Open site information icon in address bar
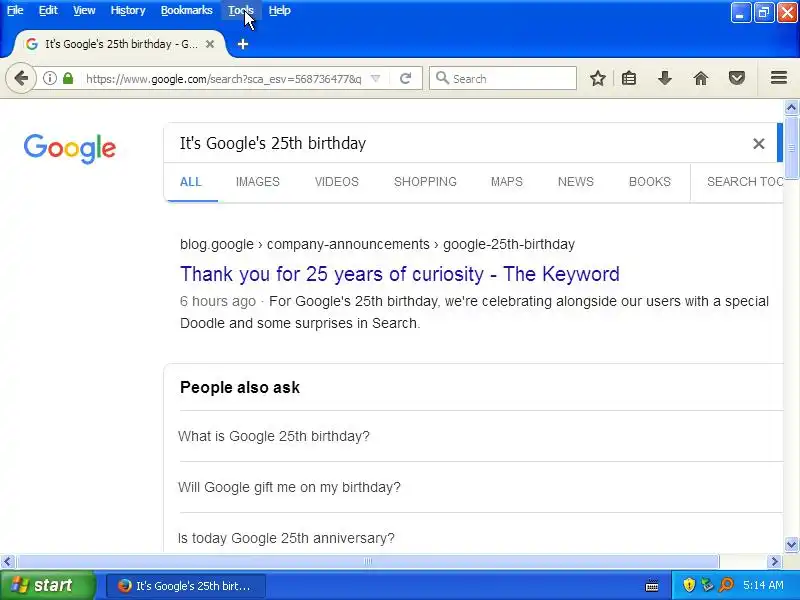Viewport: 800px width, 600px height. coord(49,78)
